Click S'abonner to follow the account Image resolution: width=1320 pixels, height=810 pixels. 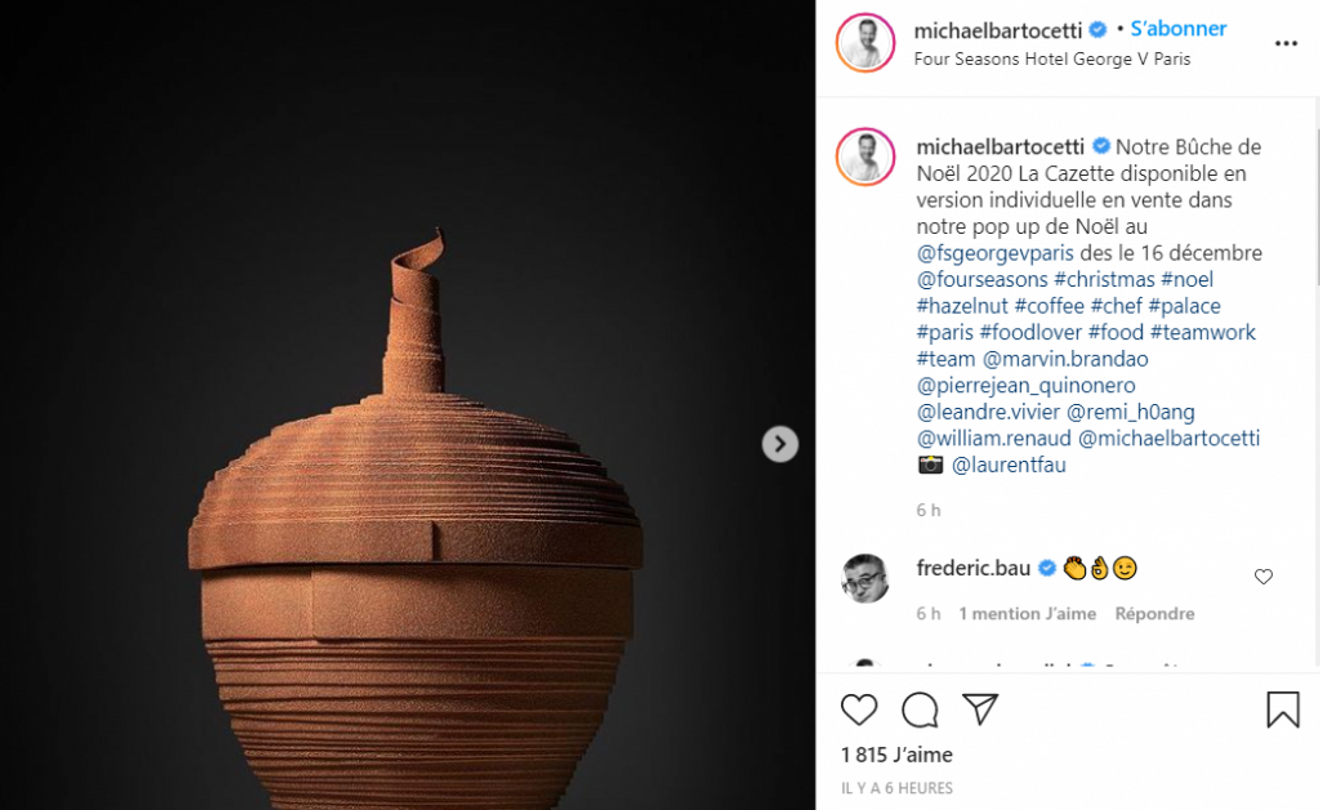point(1178,29)
